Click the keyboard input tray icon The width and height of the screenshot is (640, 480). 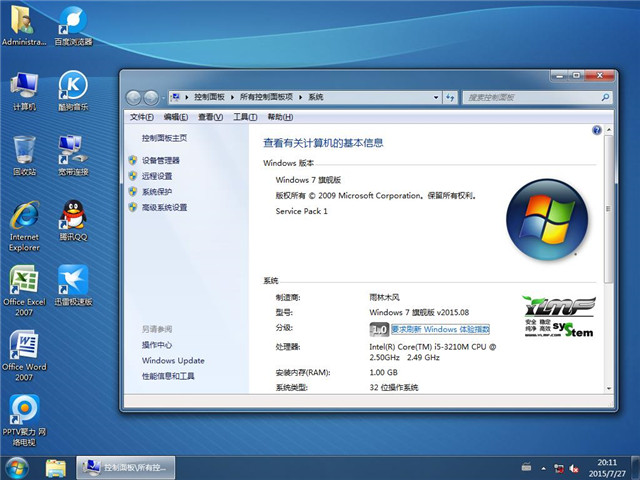coord(527,467)
